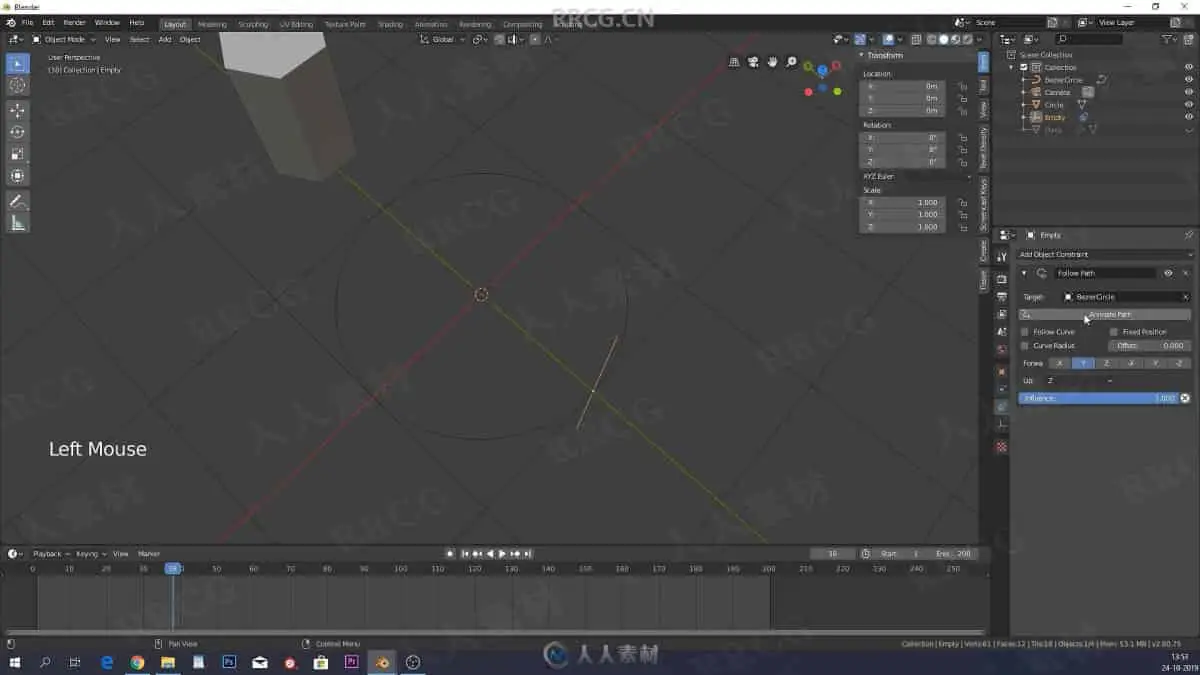
Task: Play the animation forward
Action: point(502,554)
